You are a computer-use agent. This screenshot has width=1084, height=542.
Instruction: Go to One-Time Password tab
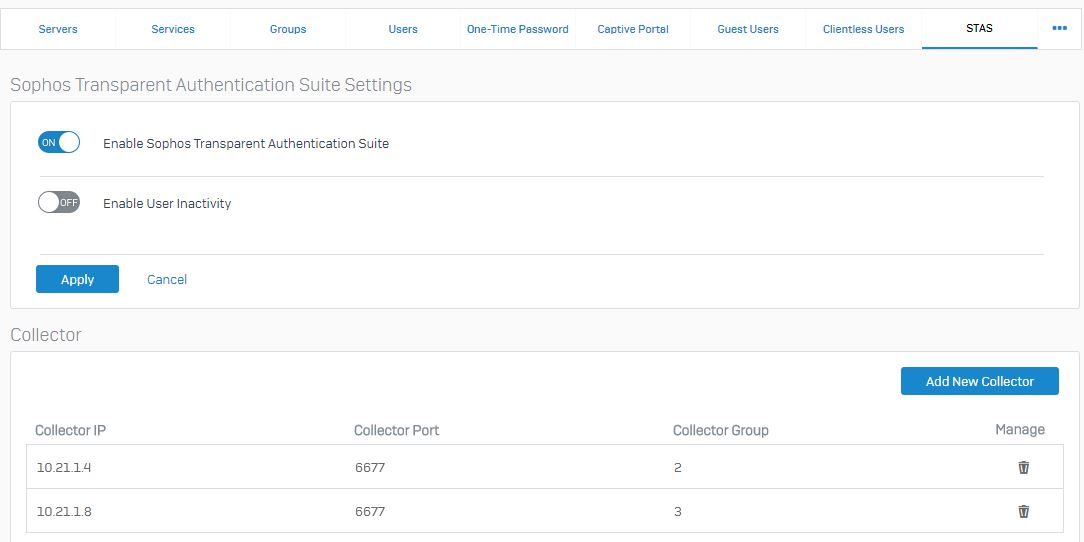[x=518, y=29]
